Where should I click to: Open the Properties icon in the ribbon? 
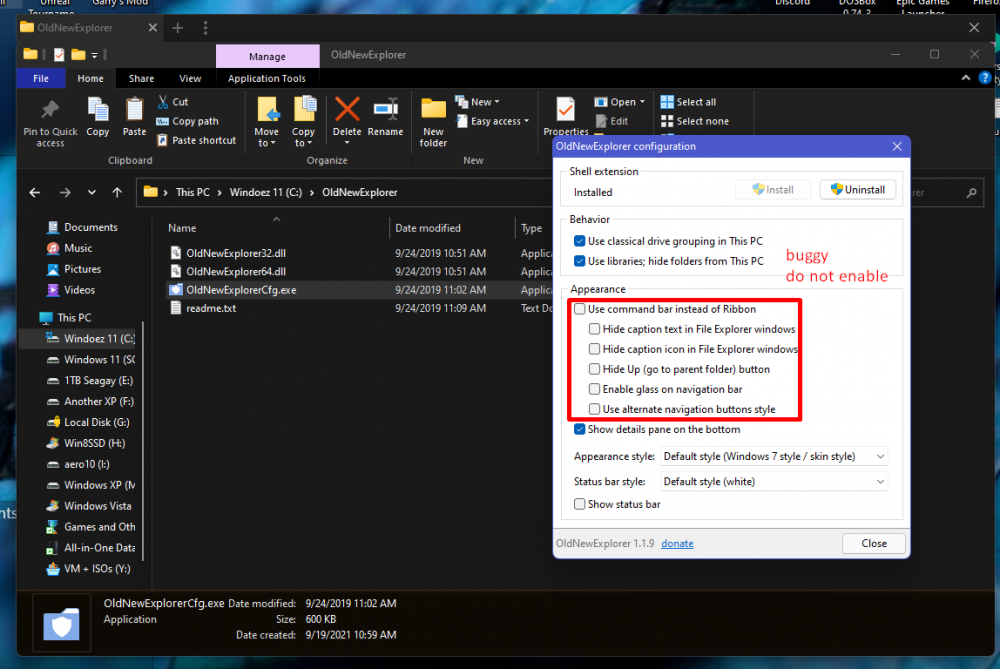pos(565,110)
